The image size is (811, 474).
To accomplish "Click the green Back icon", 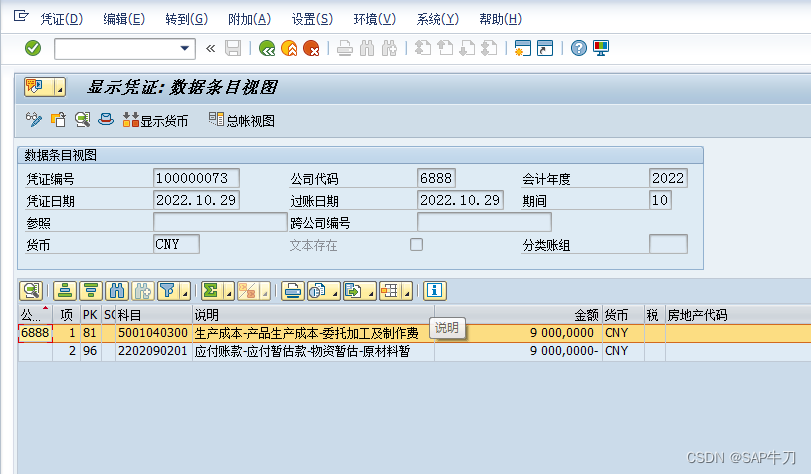I will point(267,48).
